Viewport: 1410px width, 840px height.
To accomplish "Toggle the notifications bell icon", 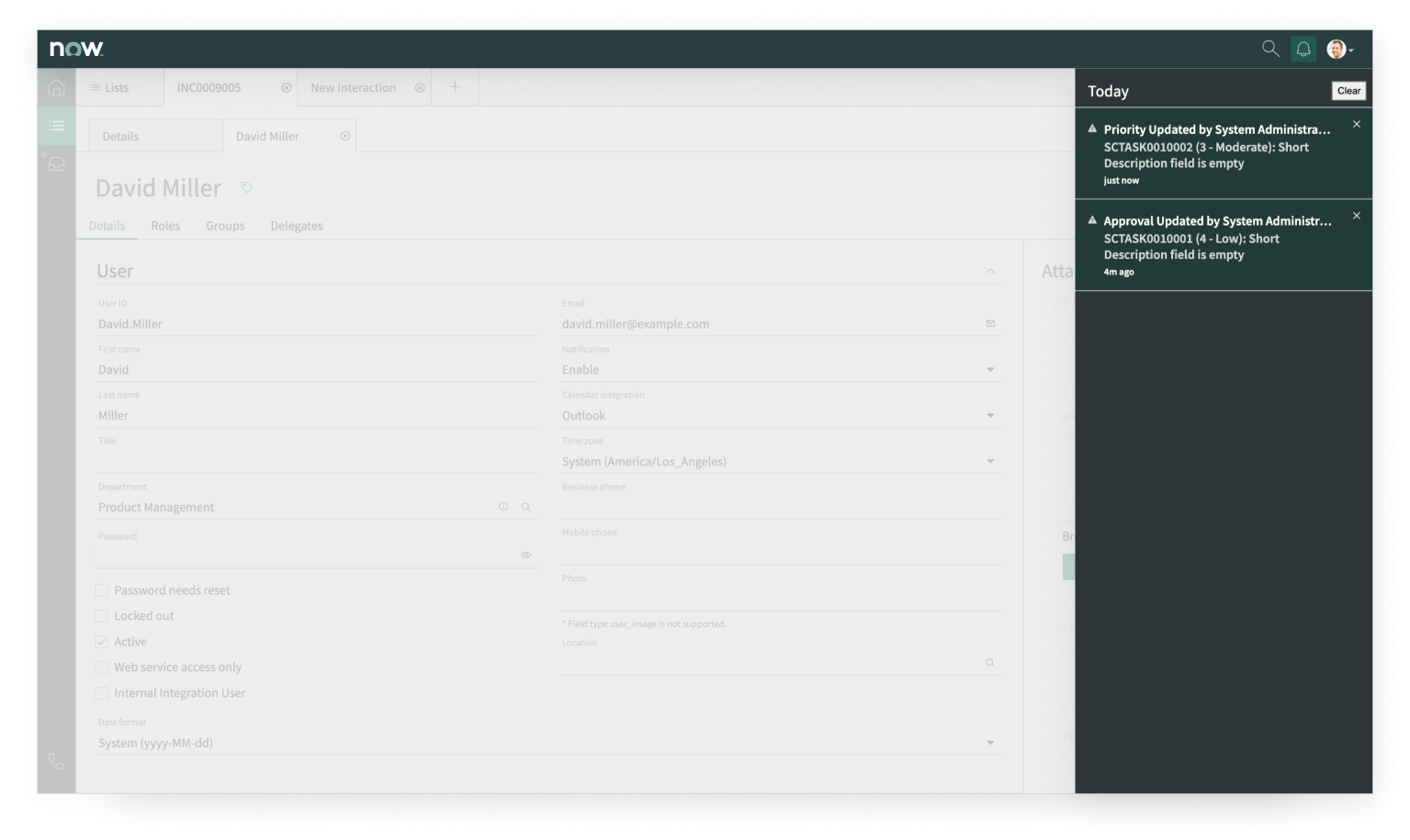I will [1303, 50].
